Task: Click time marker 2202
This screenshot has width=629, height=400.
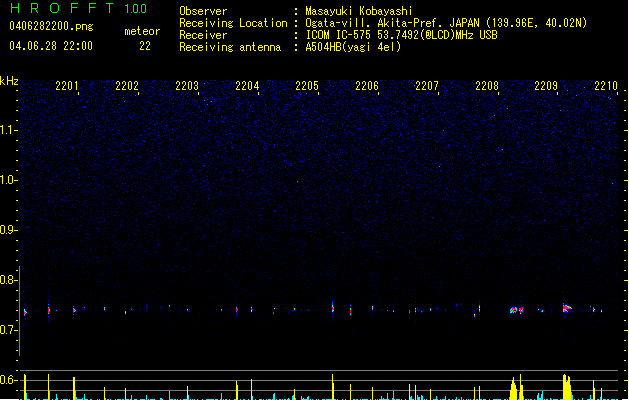Action: point(127,85)
